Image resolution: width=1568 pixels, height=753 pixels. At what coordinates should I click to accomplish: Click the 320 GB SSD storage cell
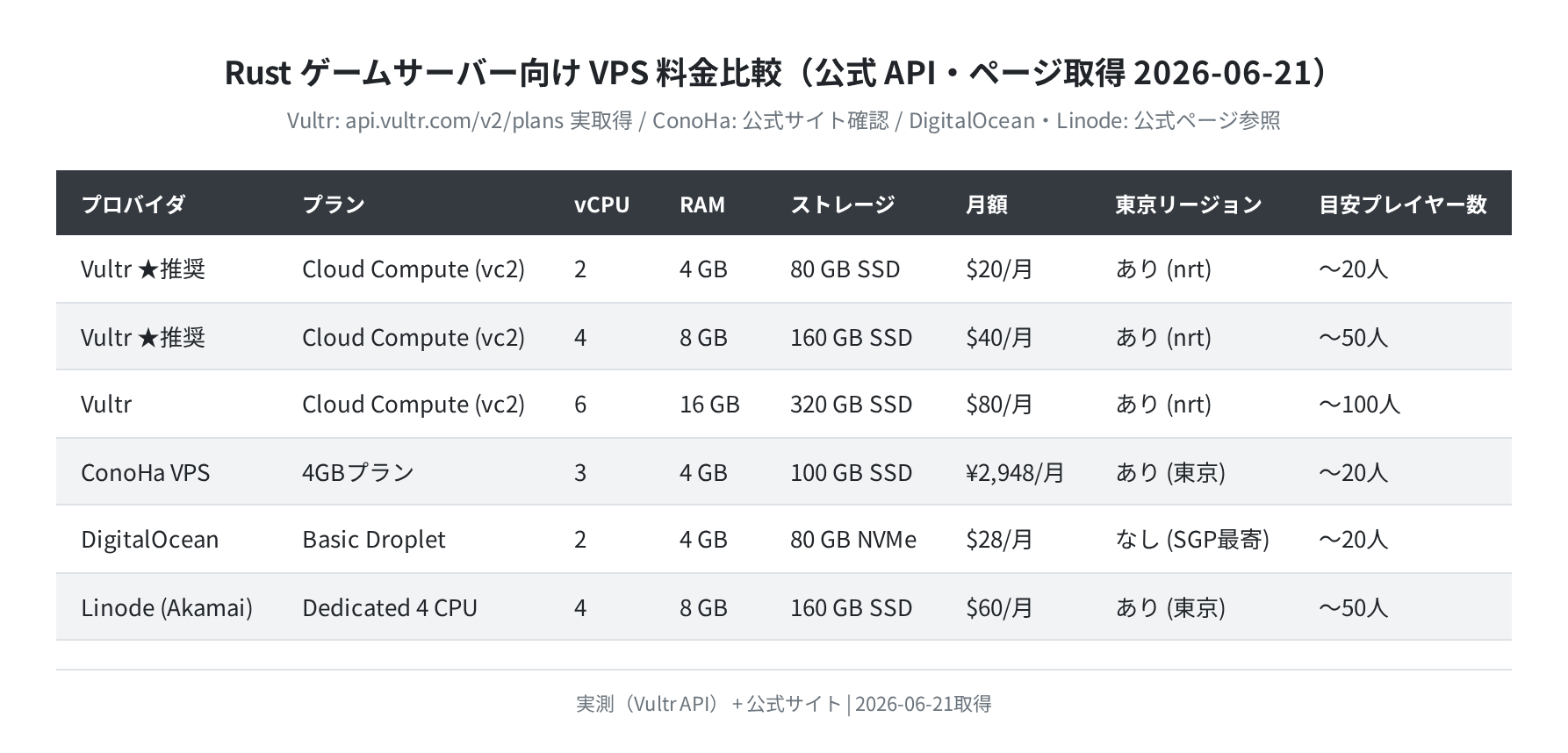click(852, 404)
